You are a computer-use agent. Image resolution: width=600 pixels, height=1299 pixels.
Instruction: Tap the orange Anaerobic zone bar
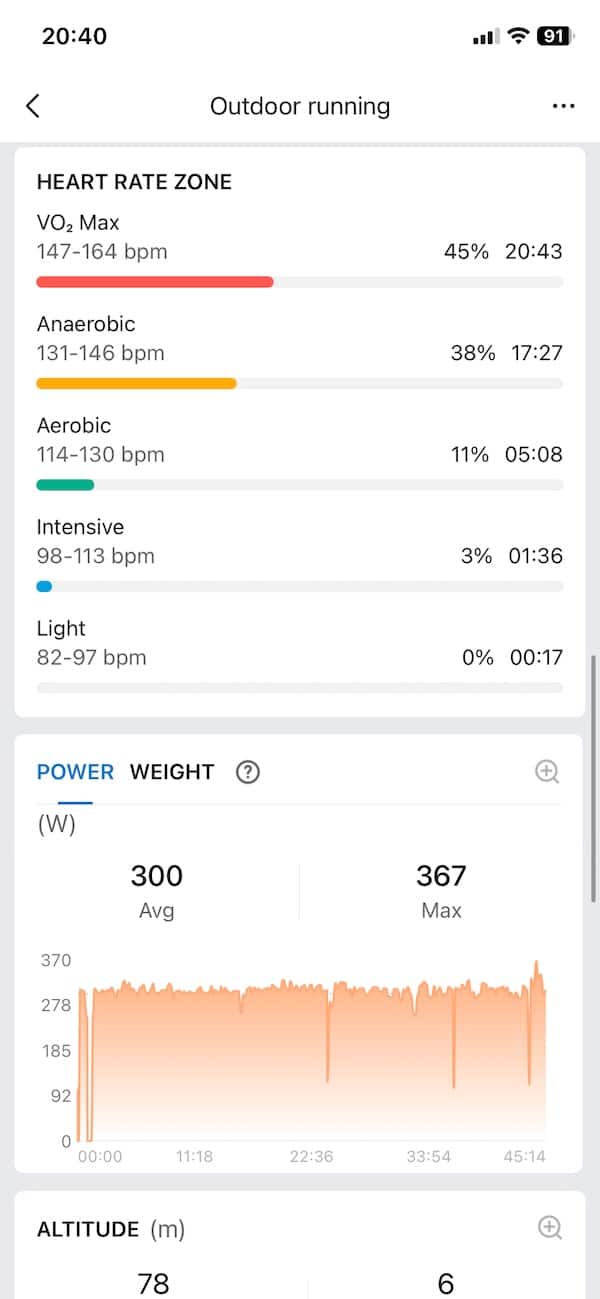click(136, 383)
